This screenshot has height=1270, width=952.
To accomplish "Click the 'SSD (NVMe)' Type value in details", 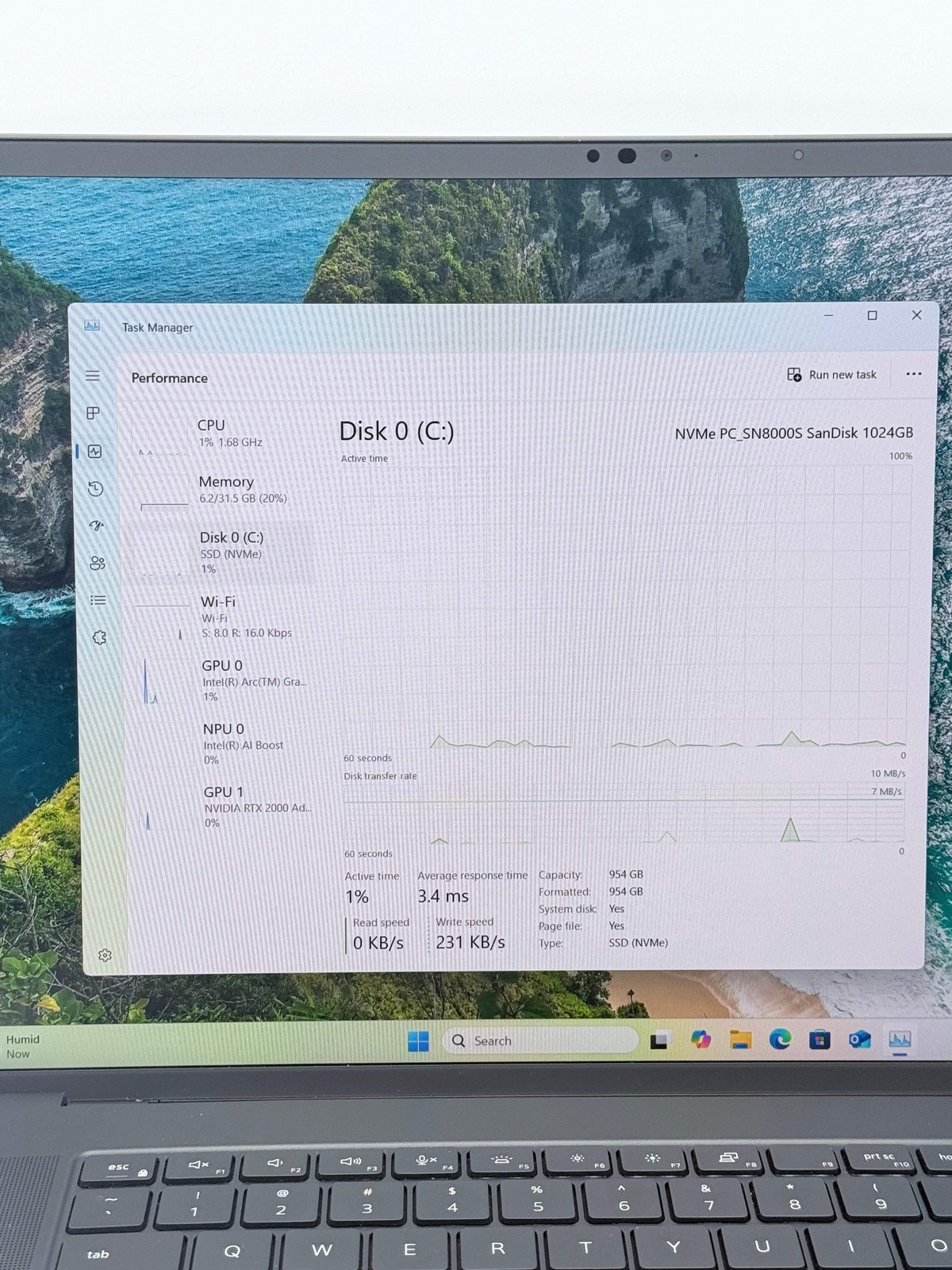I will click(x=638, y=943).
